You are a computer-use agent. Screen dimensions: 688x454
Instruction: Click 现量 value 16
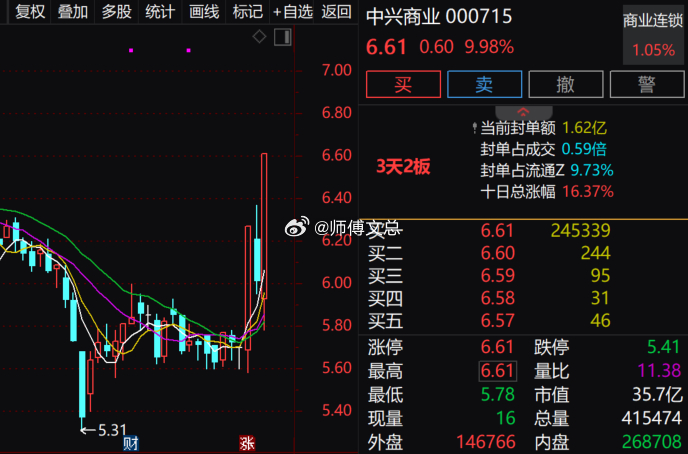(x=505, y=418)
